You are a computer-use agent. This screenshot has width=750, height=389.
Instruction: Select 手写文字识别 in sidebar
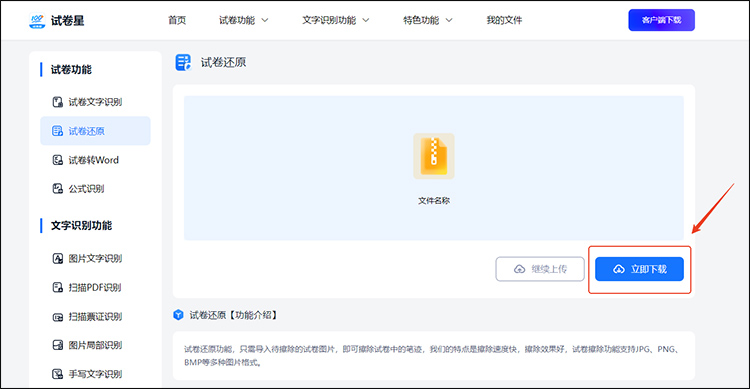coord(95,374)
